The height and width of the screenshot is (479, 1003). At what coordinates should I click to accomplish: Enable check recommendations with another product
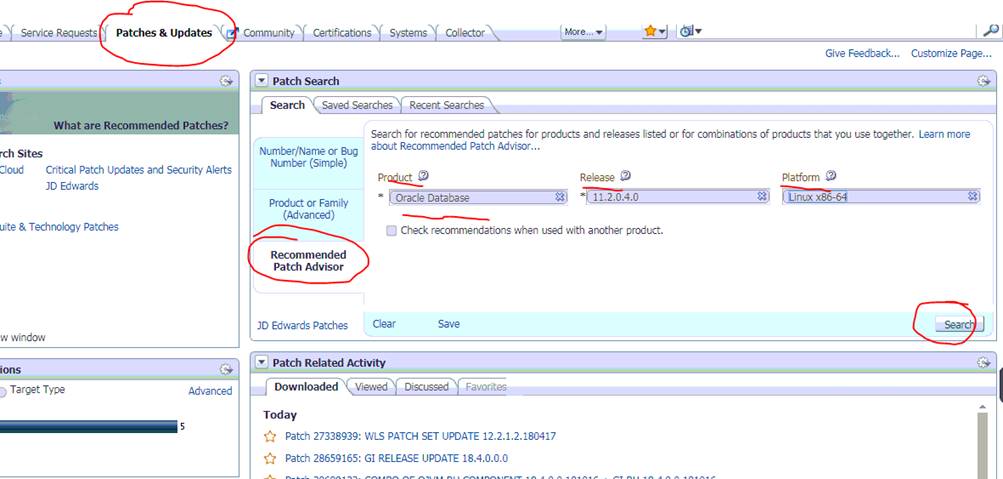(x=391, y=230)
